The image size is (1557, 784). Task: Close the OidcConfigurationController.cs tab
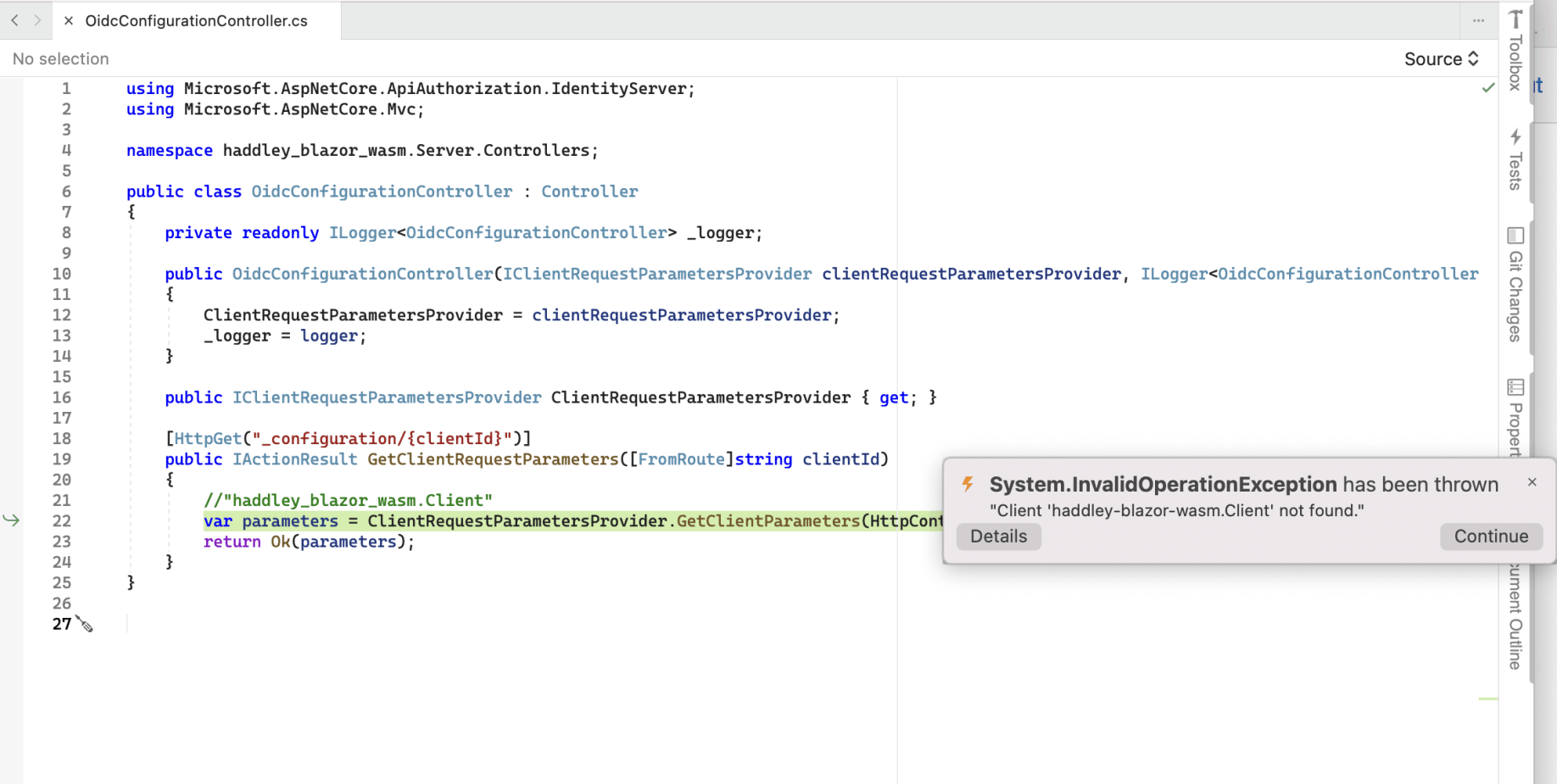click(x=69, y=20)
